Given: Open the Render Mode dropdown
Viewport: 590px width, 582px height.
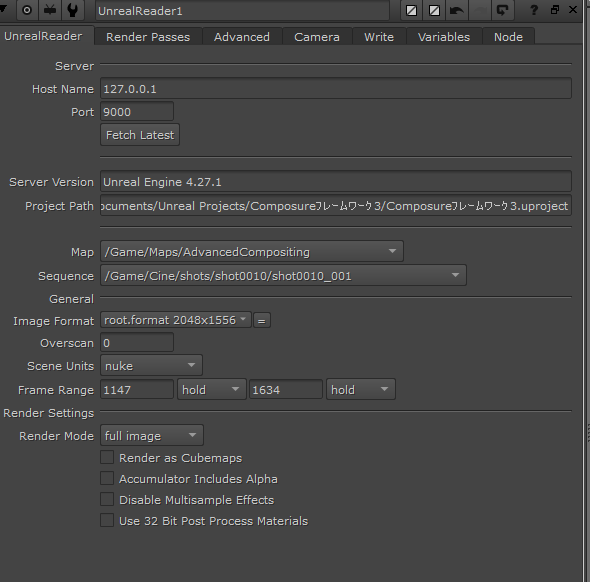Looking at the screenshot, I should [152, 435].
